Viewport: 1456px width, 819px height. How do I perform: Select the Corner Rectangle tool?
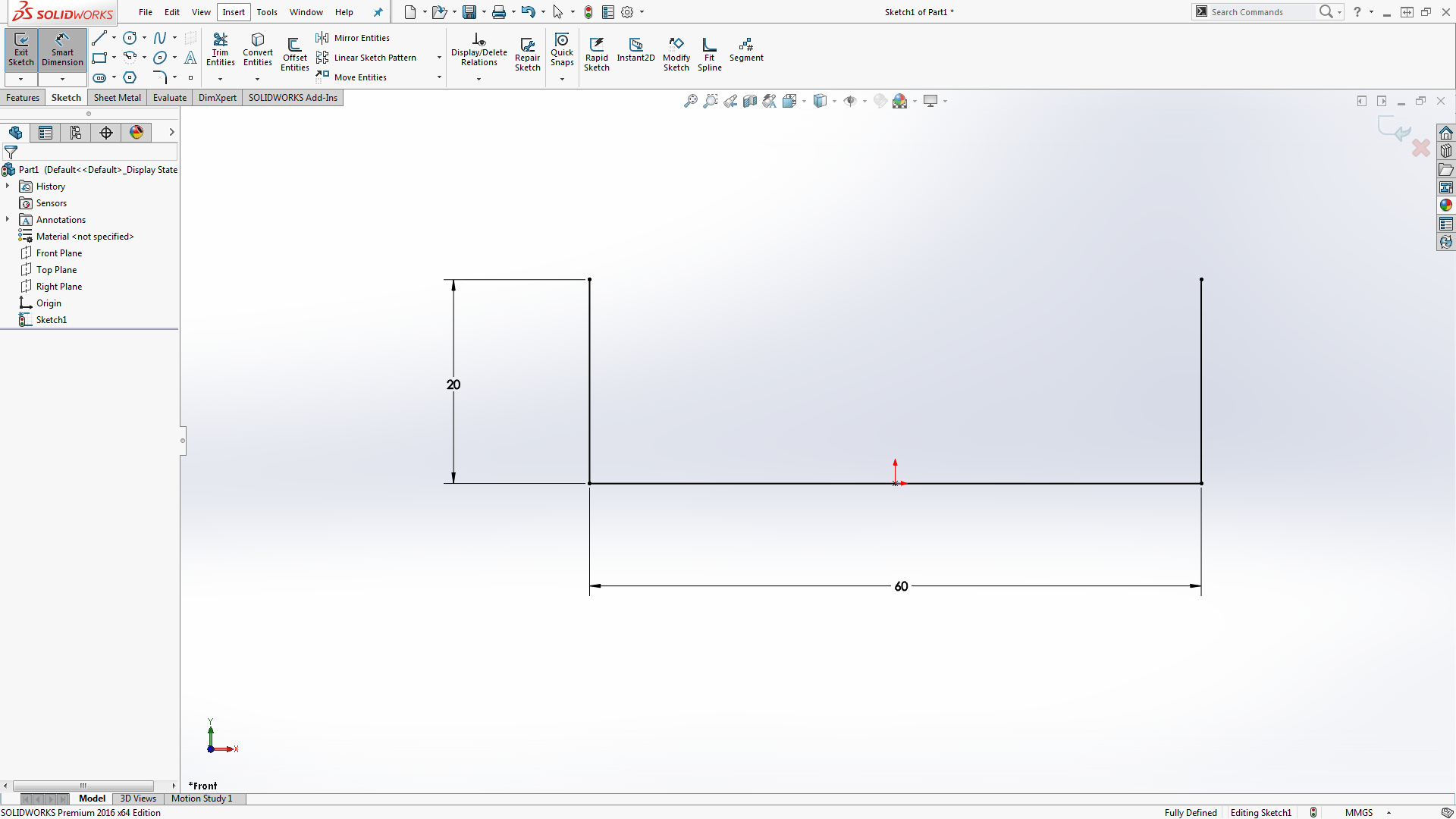click(99, 58)
